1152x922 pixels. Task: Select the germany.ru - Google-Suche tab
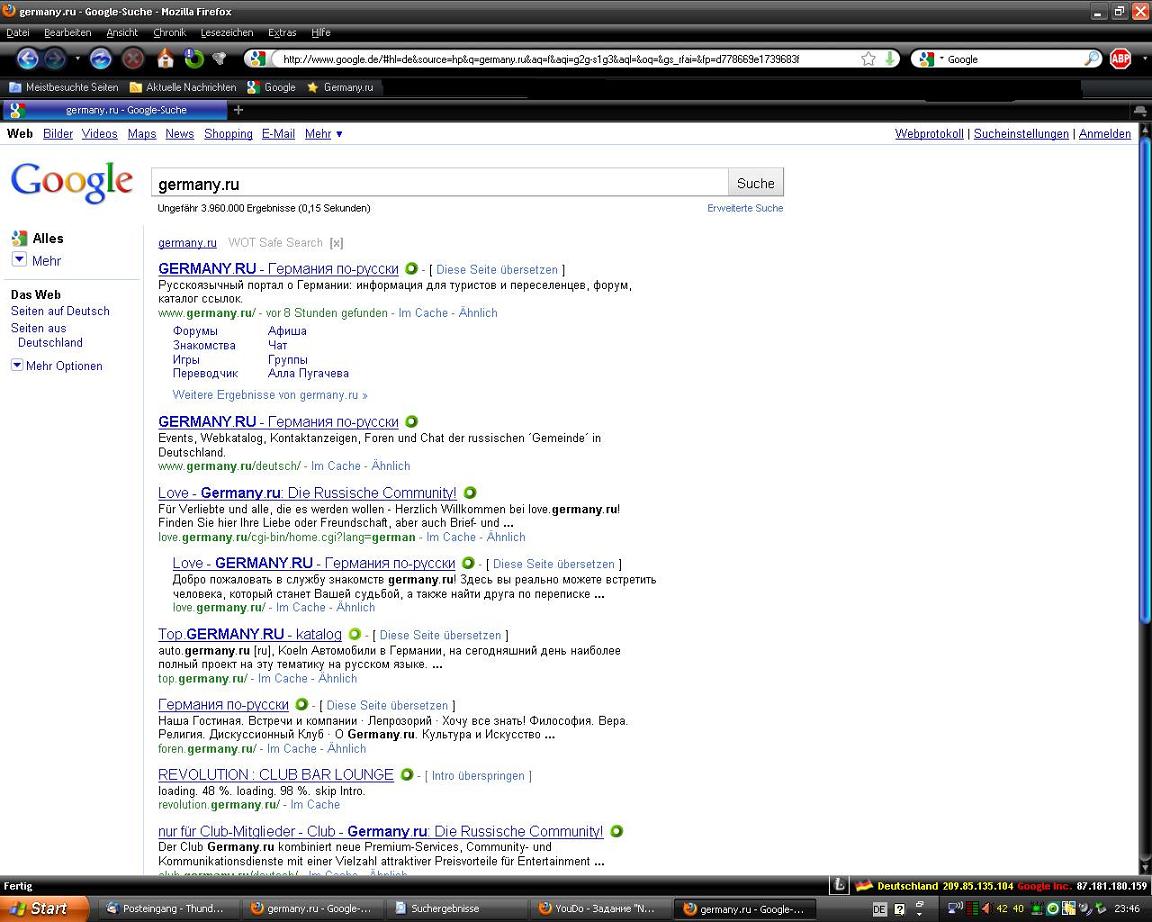click(x=115, y=110)
